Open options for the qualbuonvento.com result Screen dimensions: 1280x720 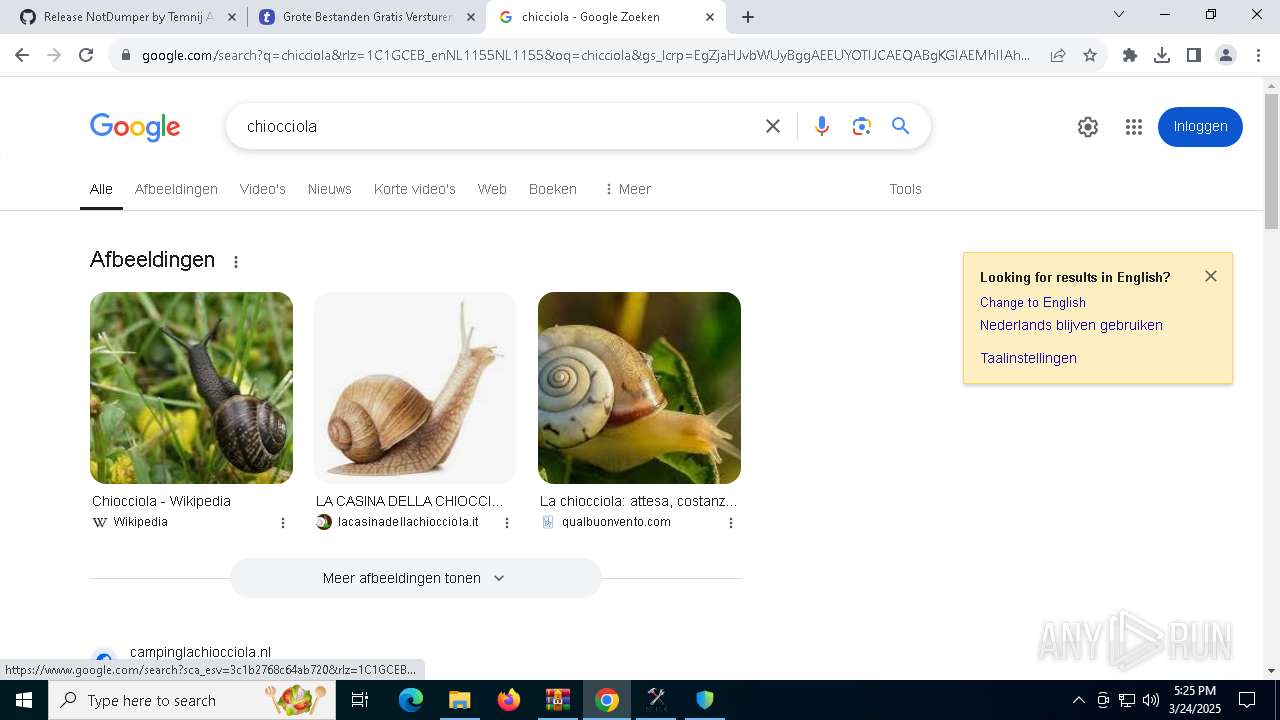(x=731, y=523)
